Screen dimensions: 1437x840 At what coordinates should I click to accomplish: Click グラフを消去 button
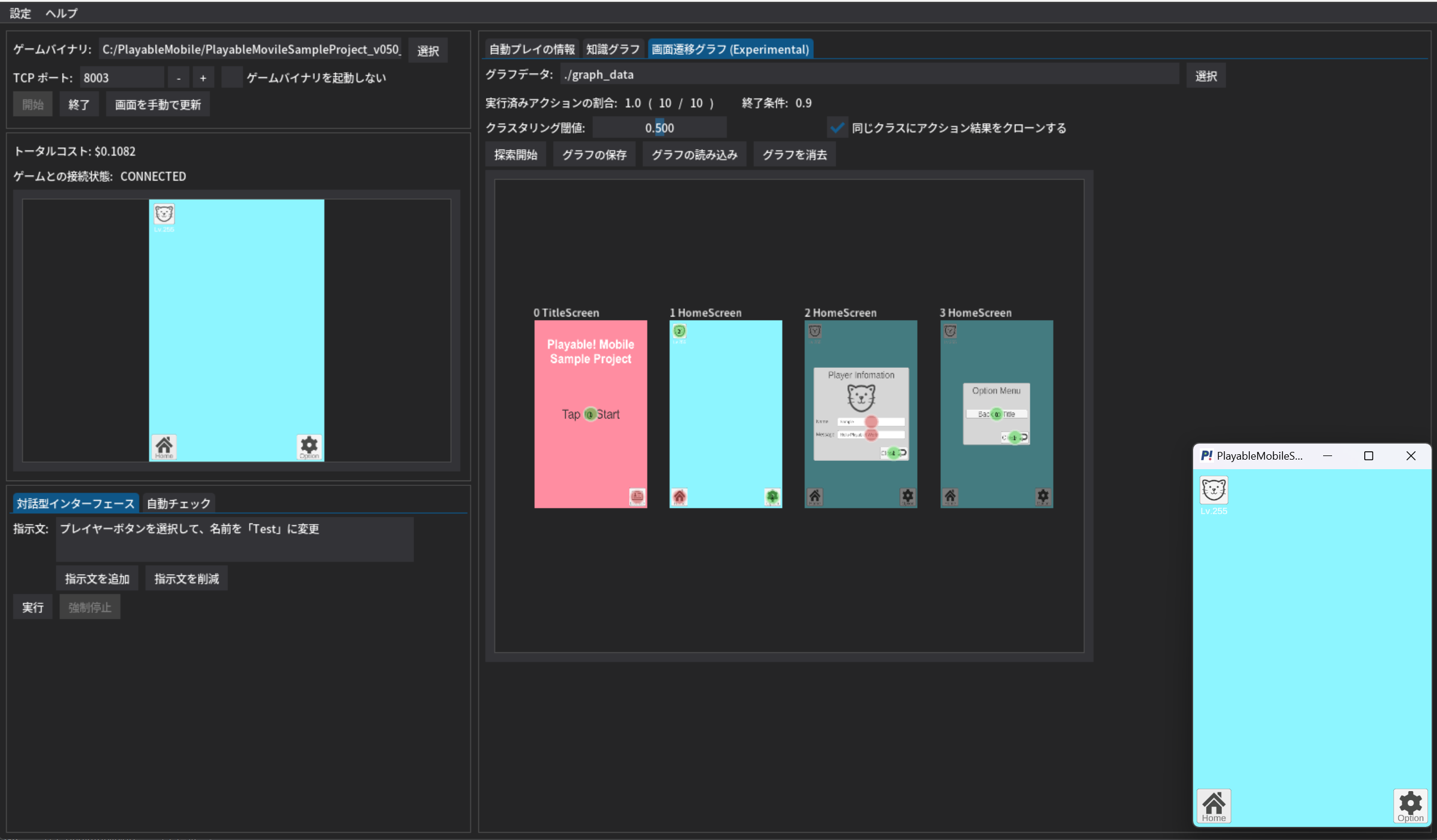point(794,154)
